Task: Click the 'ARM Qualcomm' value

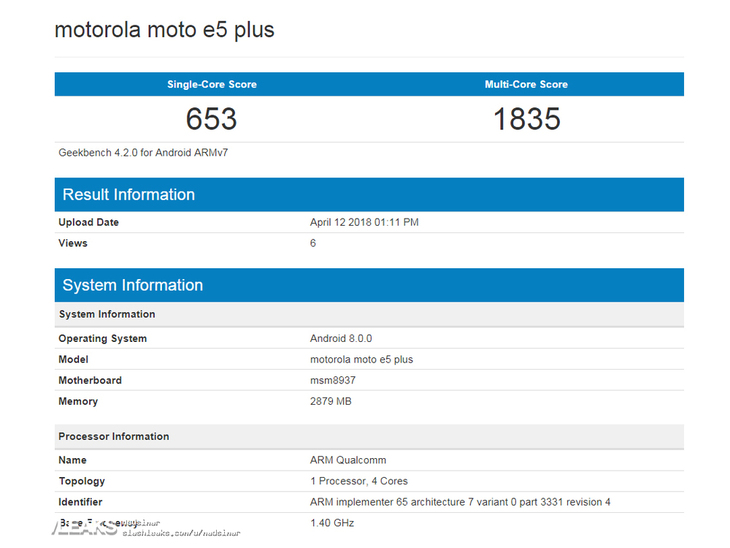Action: (x=348, y=460)
